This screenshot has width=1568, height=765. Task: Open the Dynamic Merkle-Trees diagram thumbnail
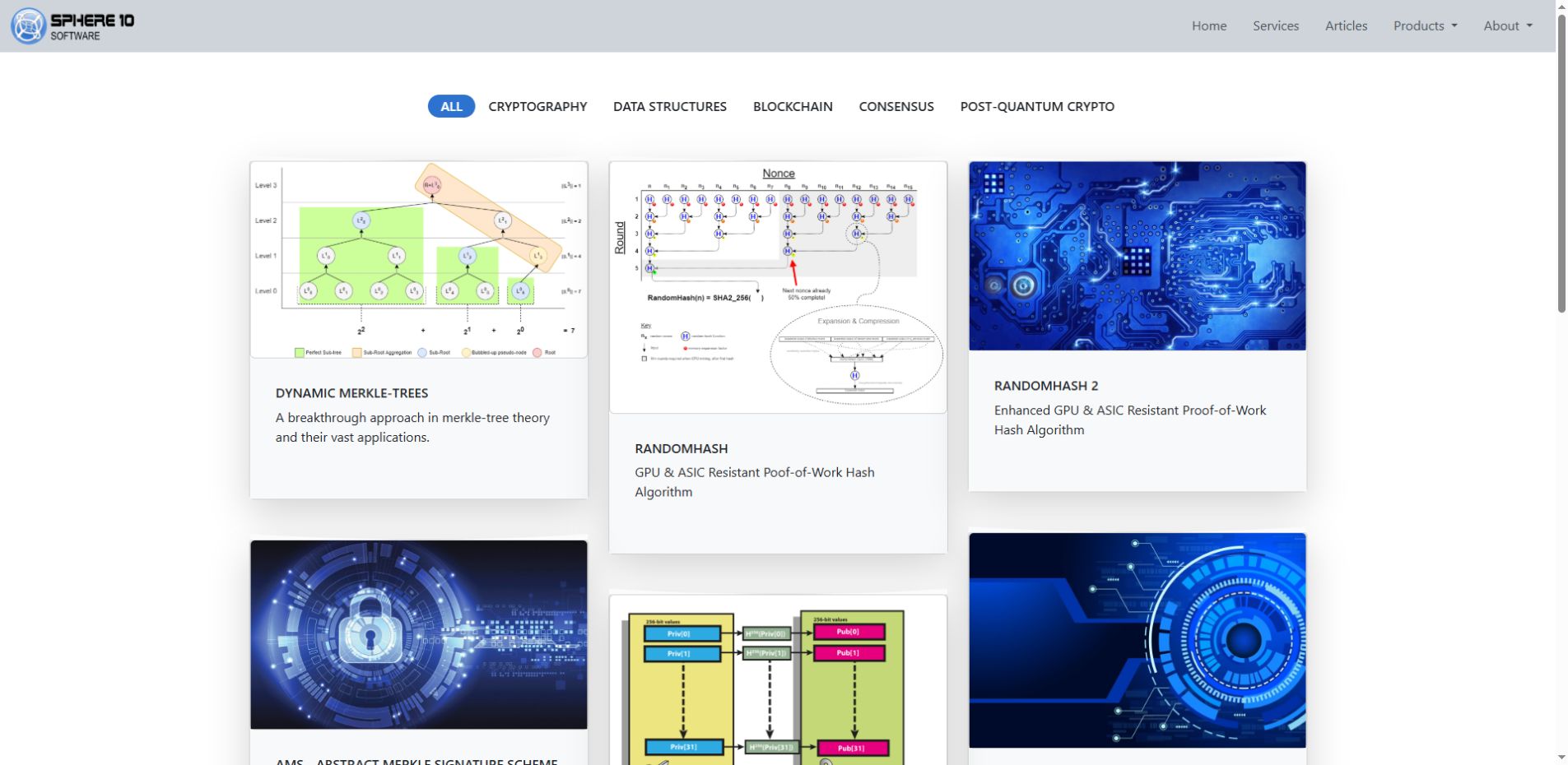pyautogui.click(x=419, y=260)
